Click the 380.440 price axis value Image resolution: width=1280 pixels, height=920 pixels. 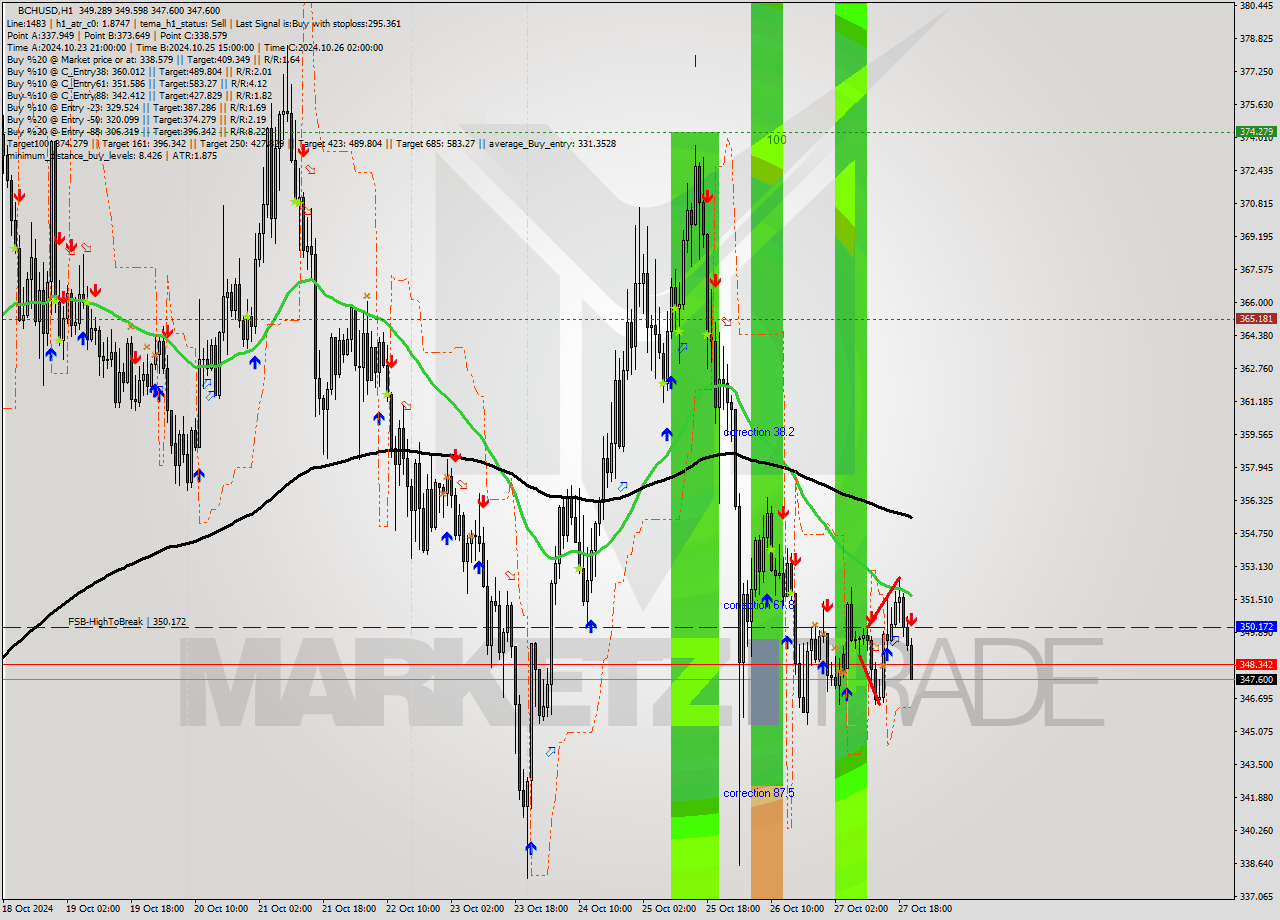pos(1255,6)
